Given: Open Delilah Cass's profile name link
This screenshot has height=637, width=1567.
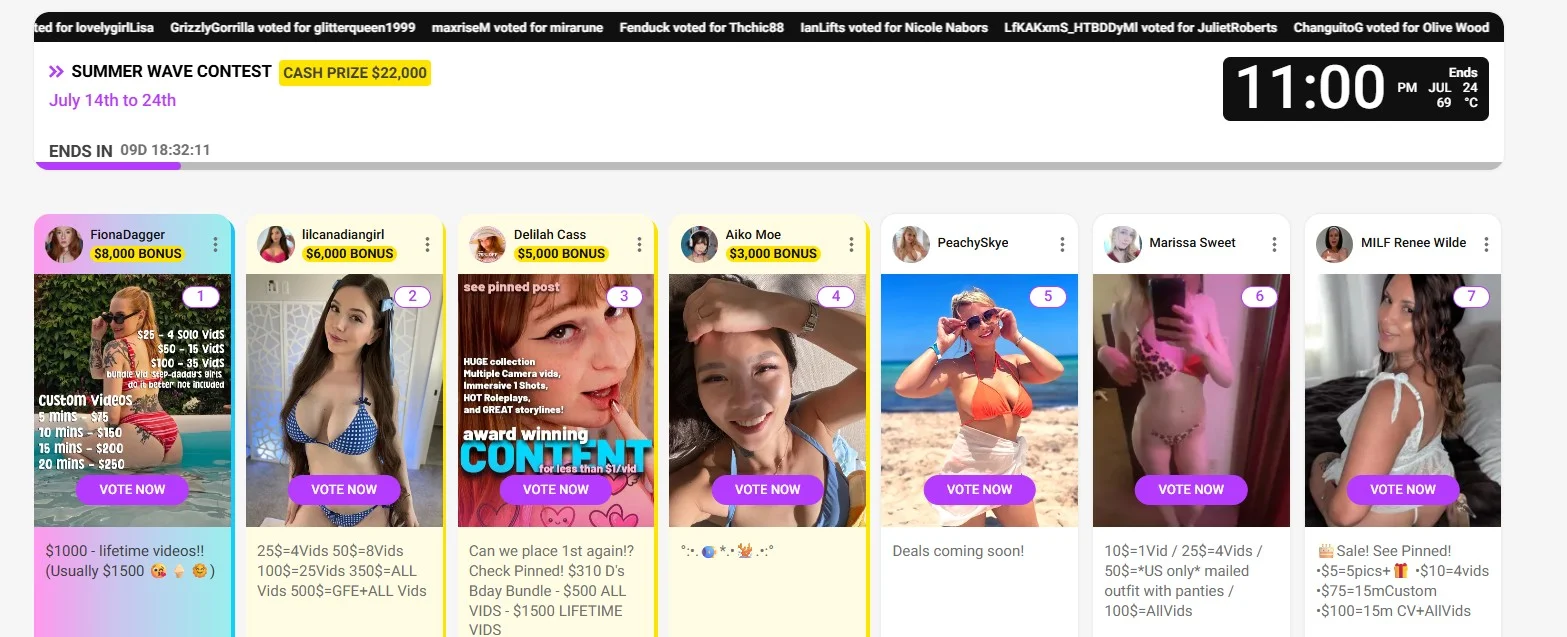Looking at the screenshot, I should [550, 235].
